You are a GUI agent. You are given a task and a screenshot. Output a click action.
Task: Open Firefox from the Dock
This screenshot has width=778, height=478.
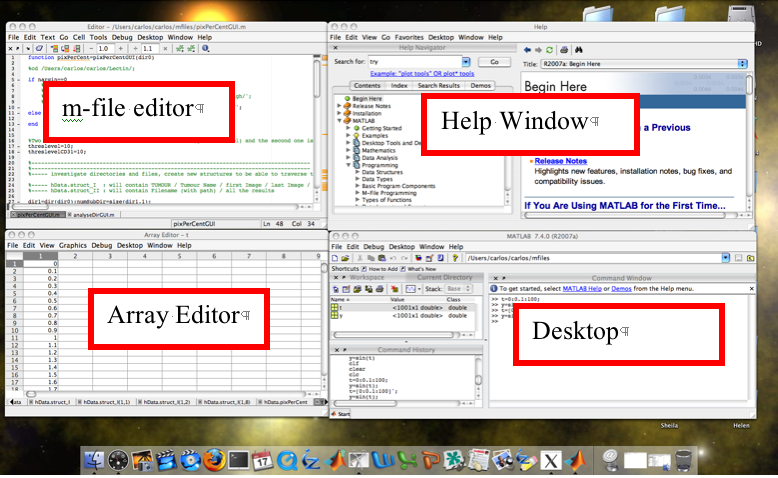(x=214, y=460)
